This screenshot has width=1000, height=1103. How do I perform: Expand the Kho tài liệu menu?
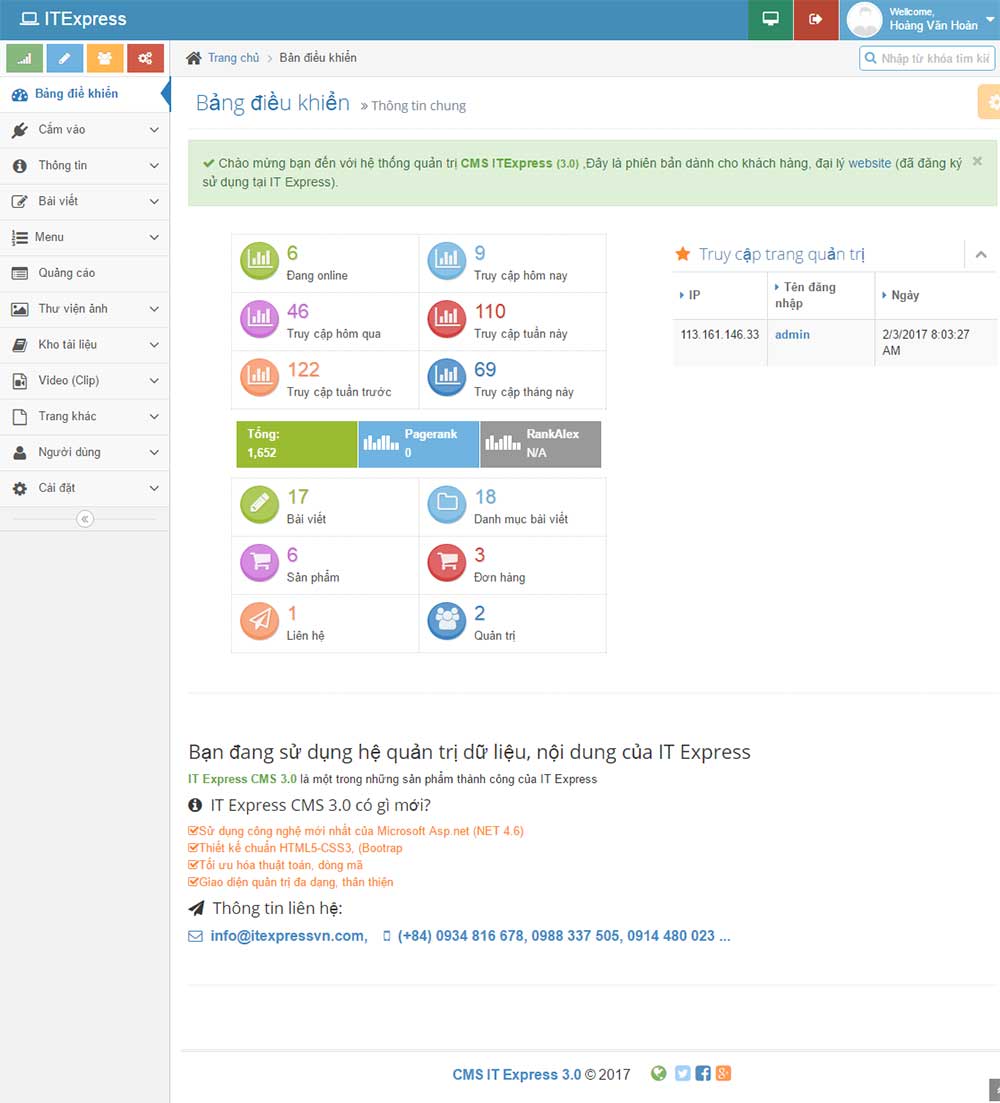pyautogui.click(x=84, y=345)
